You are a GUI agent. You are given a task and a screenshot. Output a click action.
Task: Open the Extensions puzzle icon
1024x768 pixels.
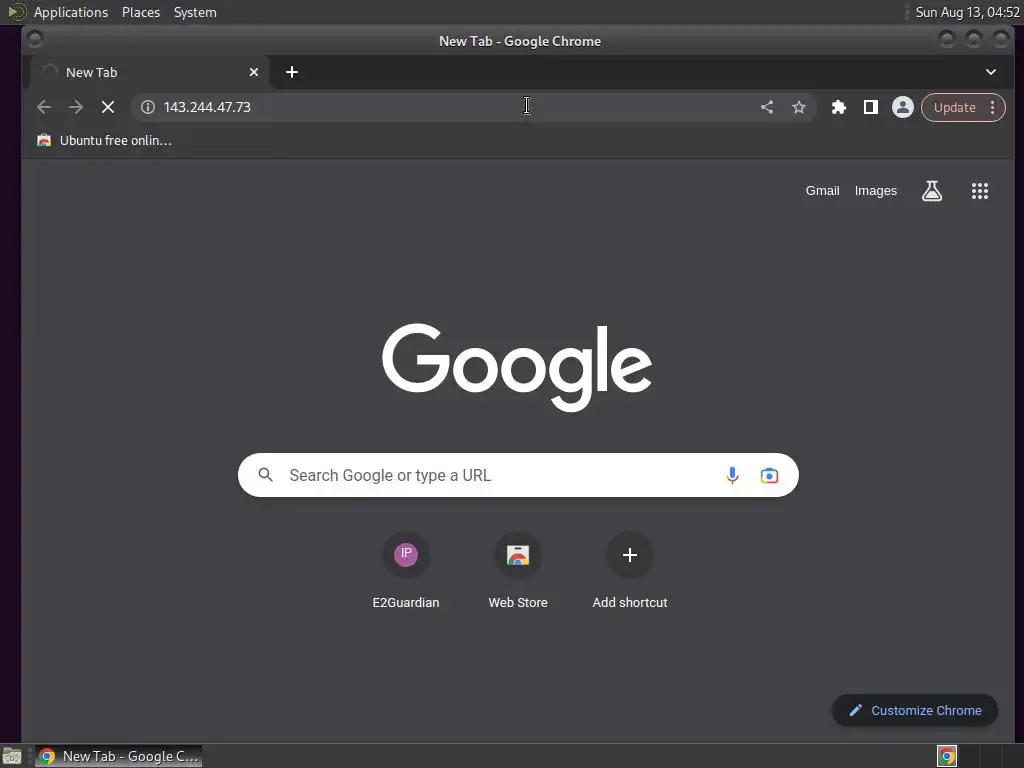[x=839, y=107]
